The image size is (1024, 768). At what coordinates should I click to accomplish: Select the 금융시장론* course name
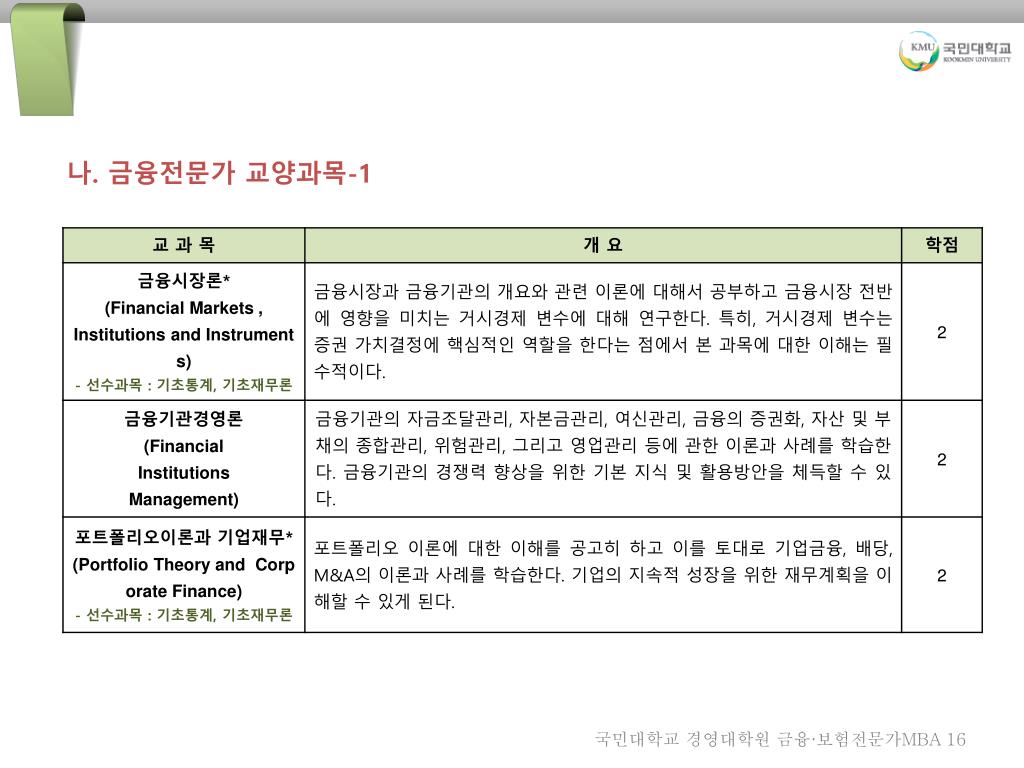click(184, 280)
